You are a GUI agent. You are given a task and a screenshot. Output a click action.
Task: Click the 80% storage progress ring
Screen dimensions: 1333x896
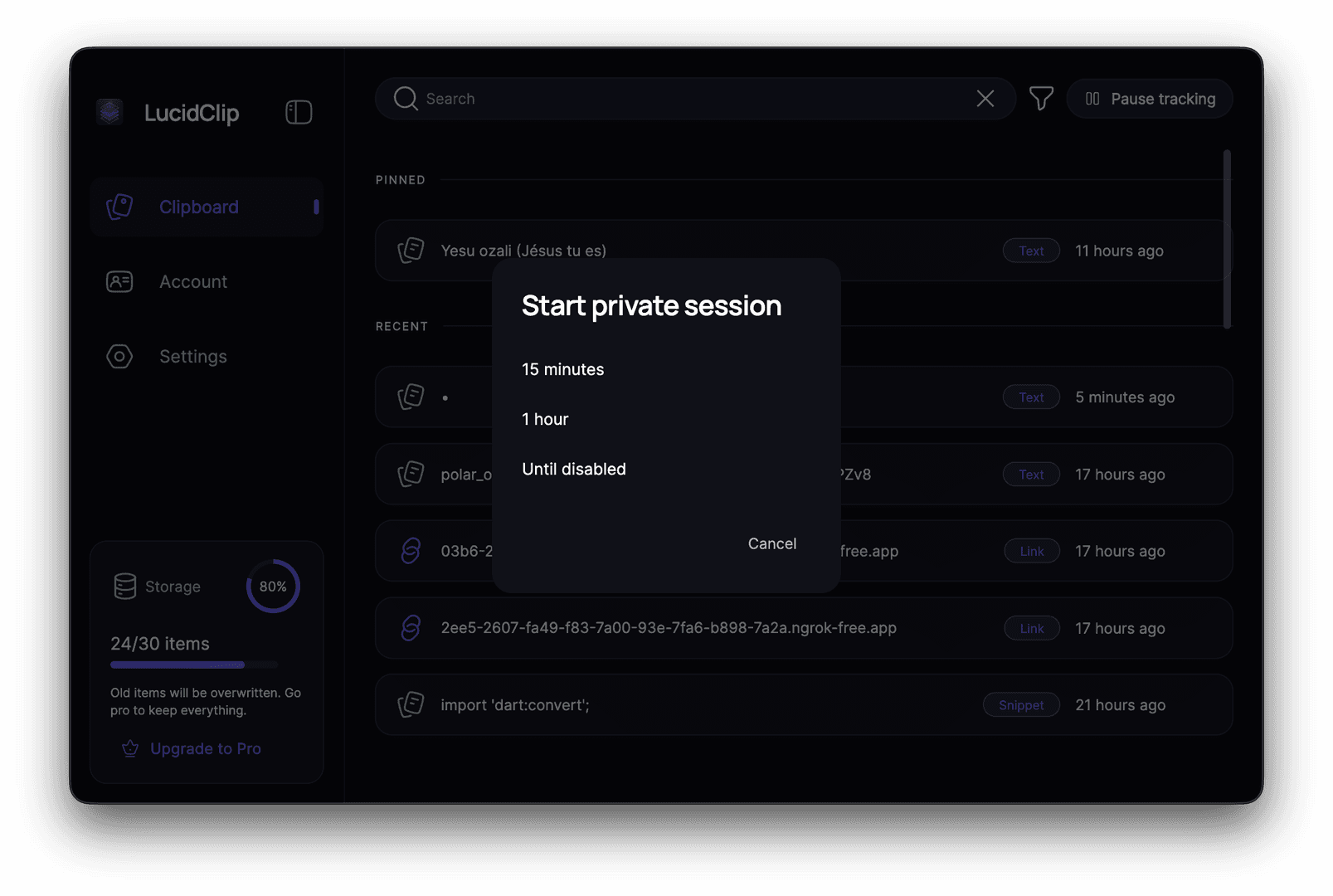pyautogui.click(x=272, y=586)
